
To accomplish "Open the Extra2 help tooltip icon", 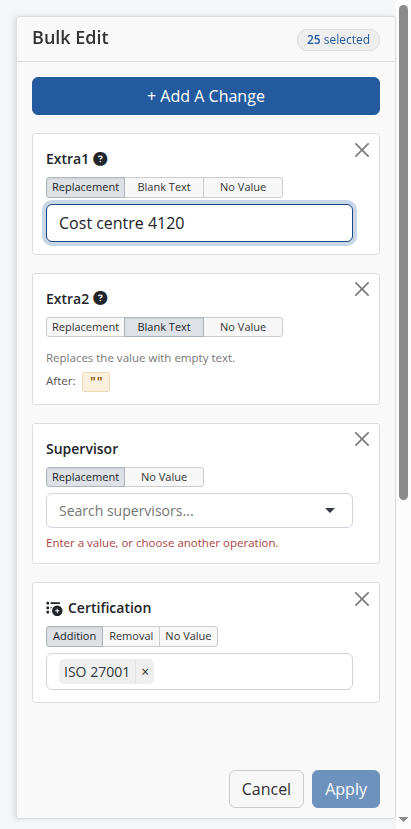I will pos(100,298).
